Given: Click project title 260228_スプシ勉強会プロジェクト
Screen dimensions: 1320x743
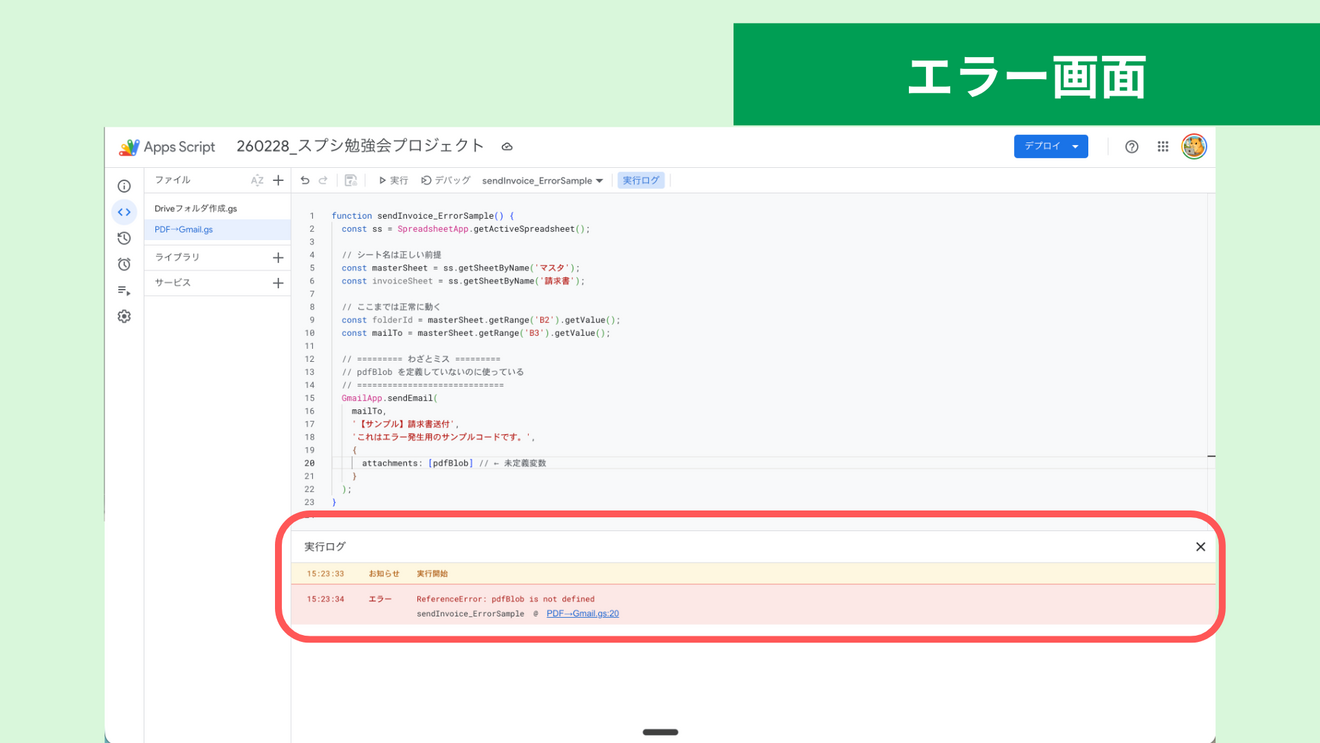Looking at the screenshot, I should click(360, 146).
